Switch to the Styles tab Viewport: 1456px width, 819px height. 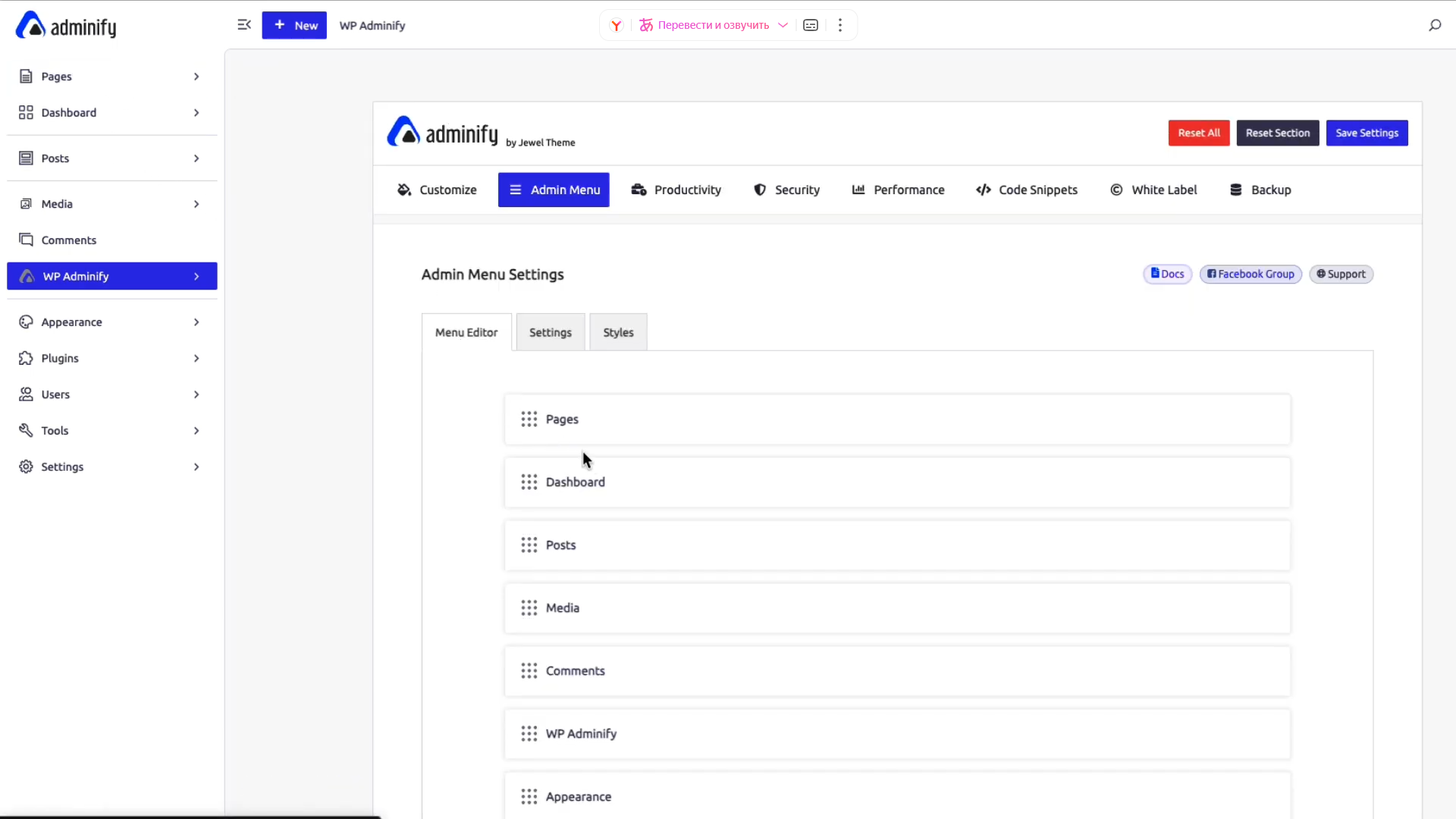click(618, 333)
